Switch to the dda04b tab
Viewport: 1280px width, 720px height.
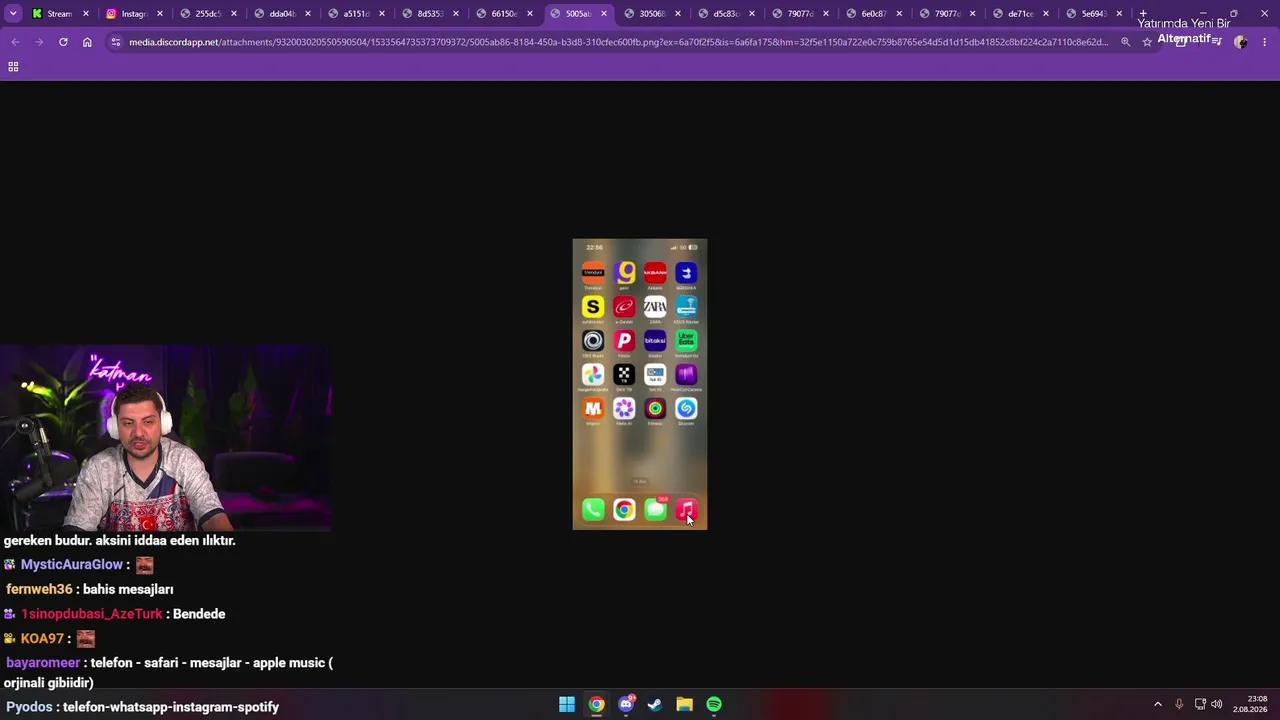coord(281,14)
